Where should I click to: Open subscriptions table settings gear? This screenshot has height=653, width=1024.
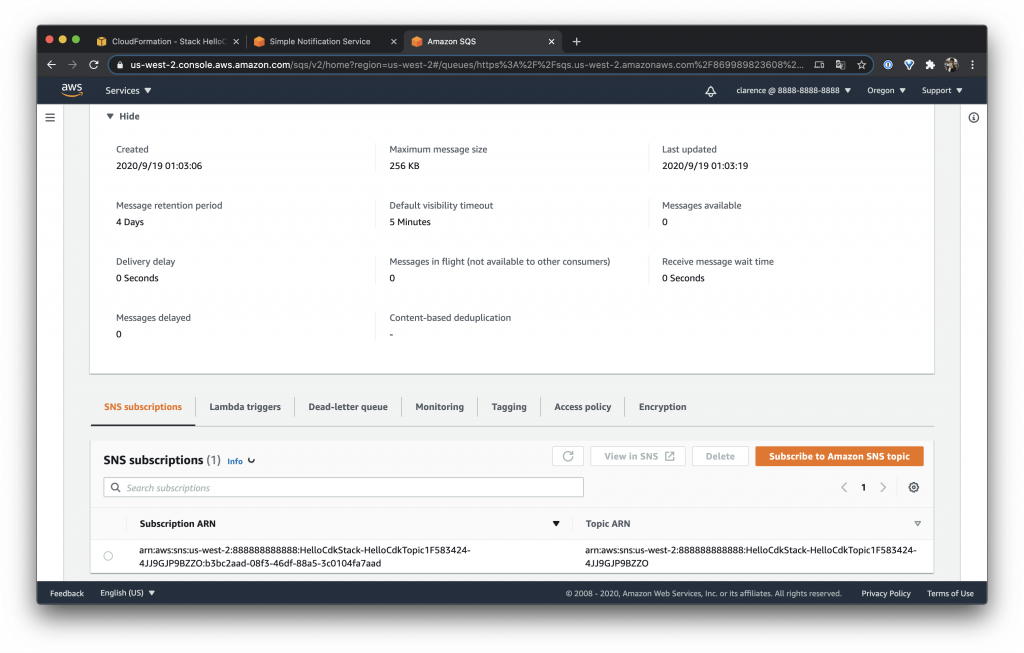click(914, 487)
